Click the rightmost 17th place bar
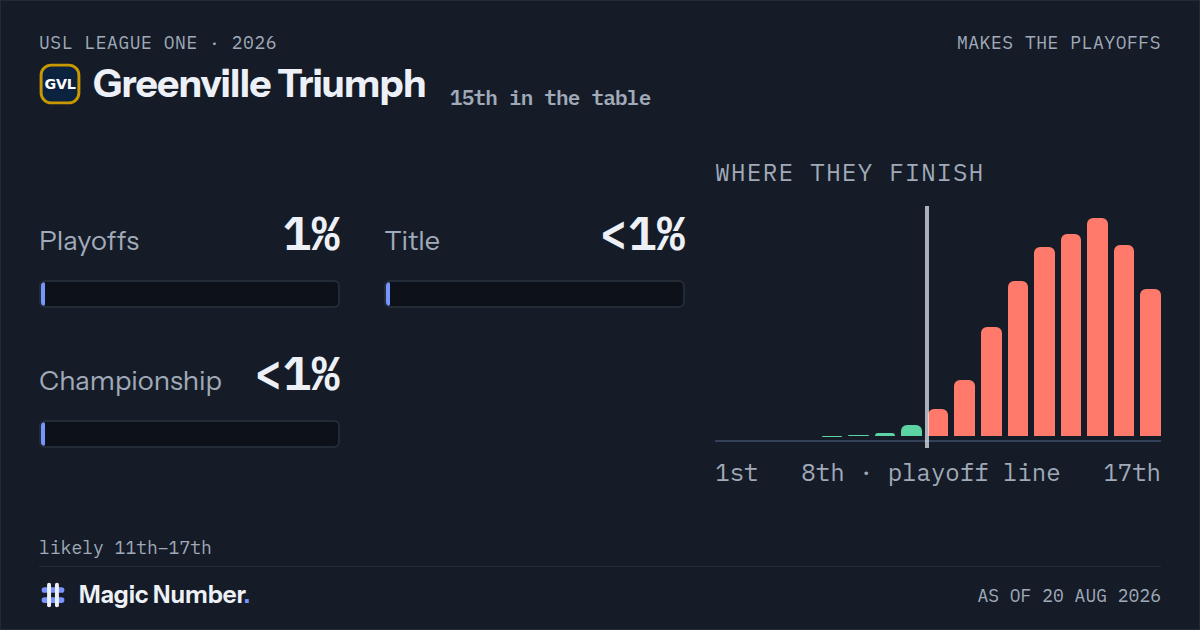The image size is (1200, 630). tap(1150, 363)
